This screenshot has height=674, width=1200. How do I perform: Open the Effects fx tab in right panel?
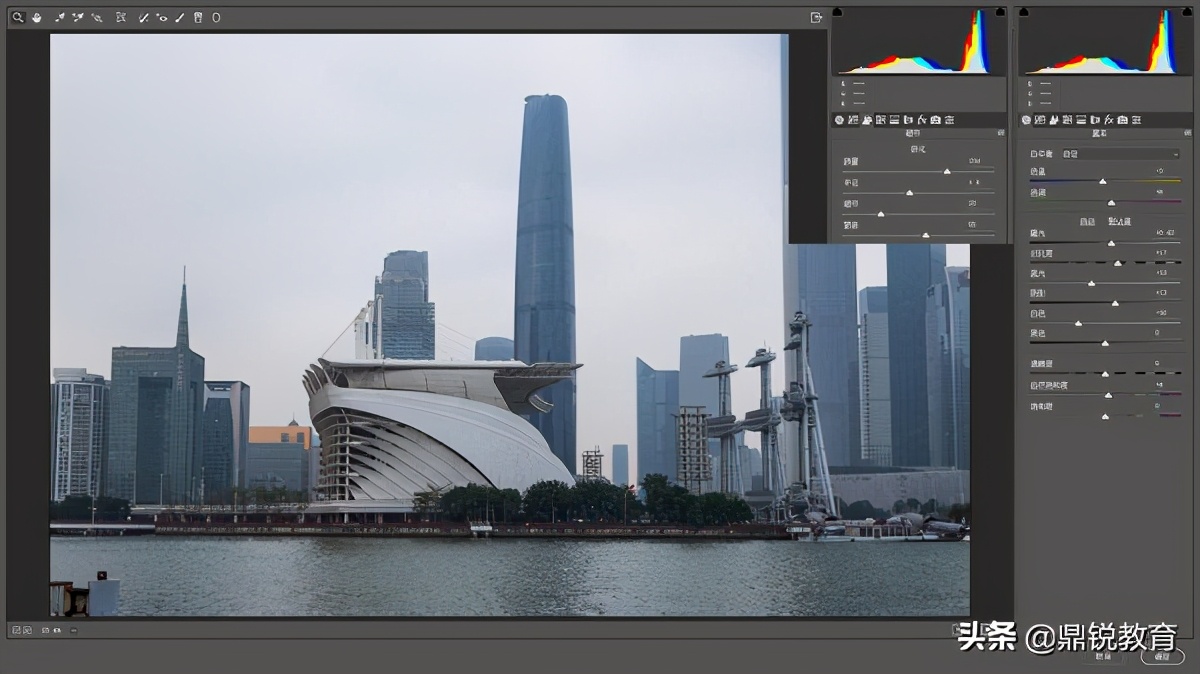tap(1107, 120)
